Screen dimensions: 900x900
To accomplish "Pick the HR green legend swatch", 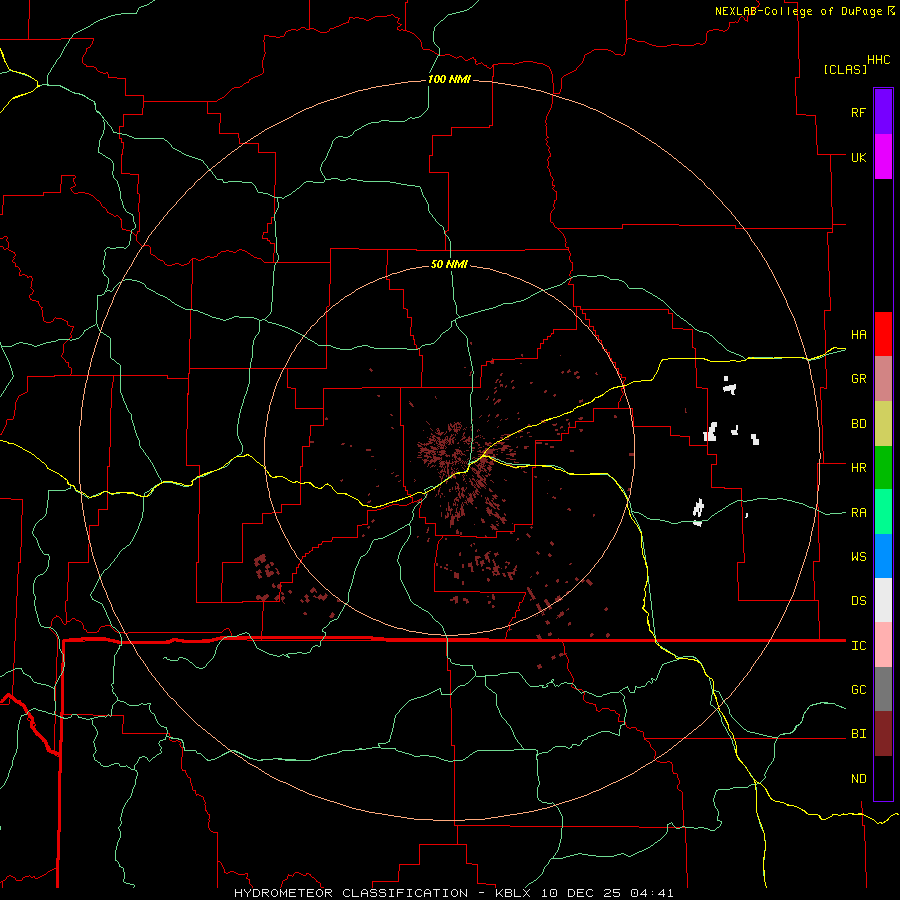I will point(883,467).
